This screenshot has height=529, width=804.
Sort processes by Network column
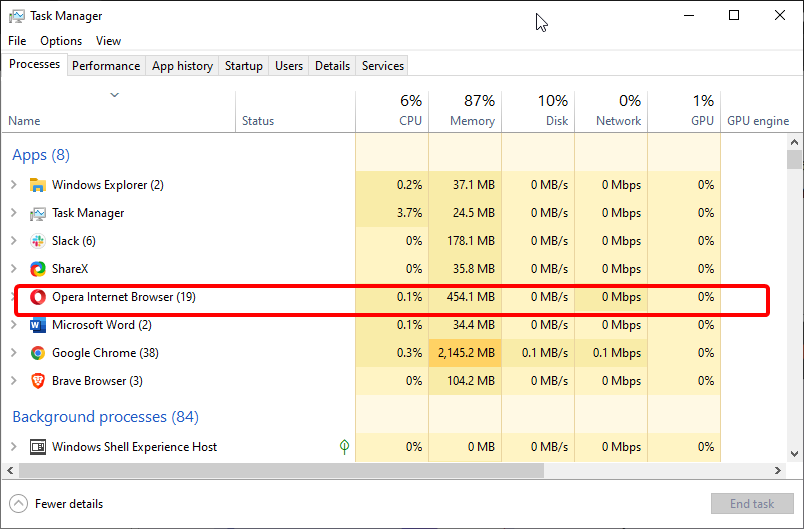coord(611,111)
